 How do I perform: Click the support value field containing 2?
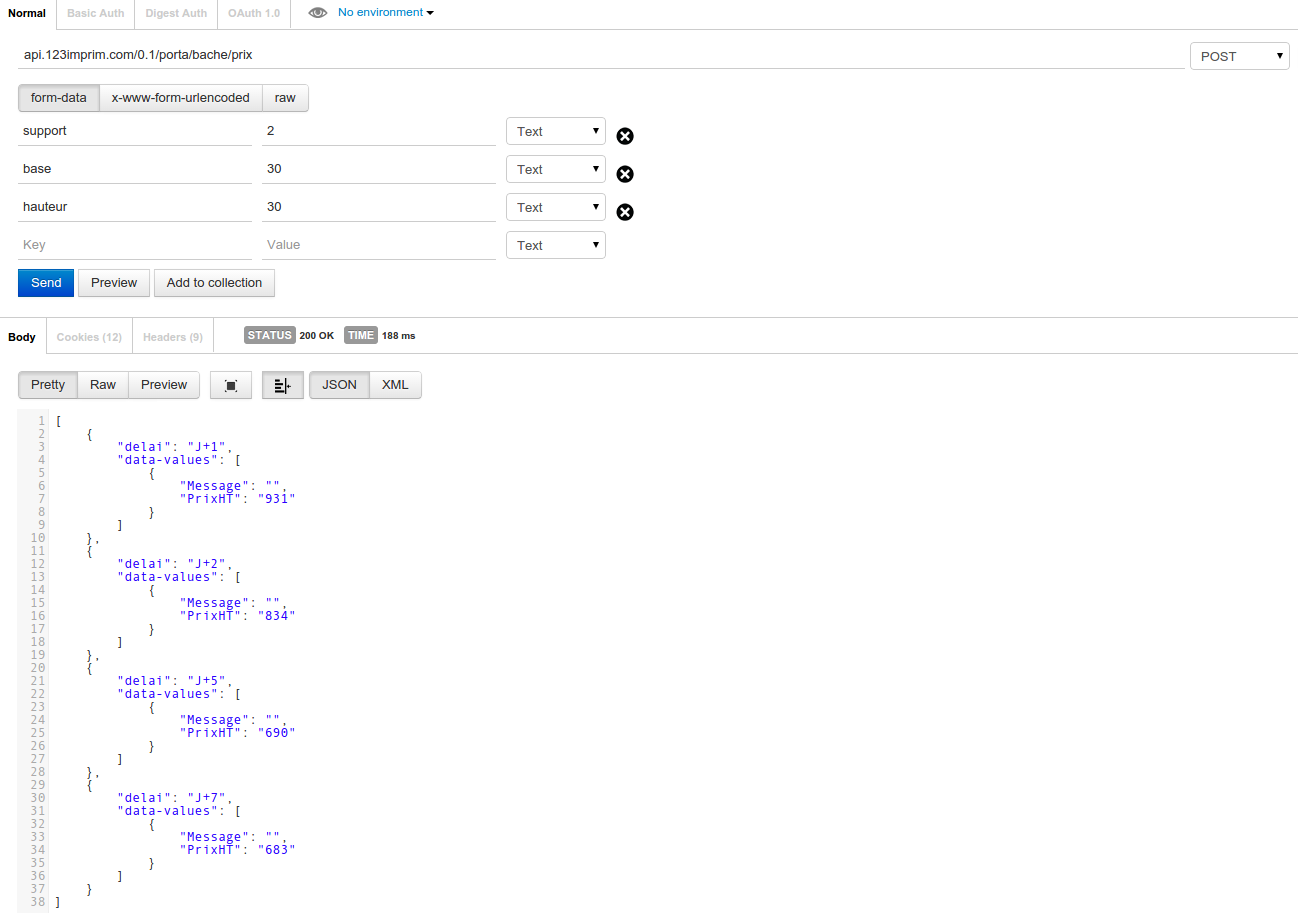(x=379, y=131)
